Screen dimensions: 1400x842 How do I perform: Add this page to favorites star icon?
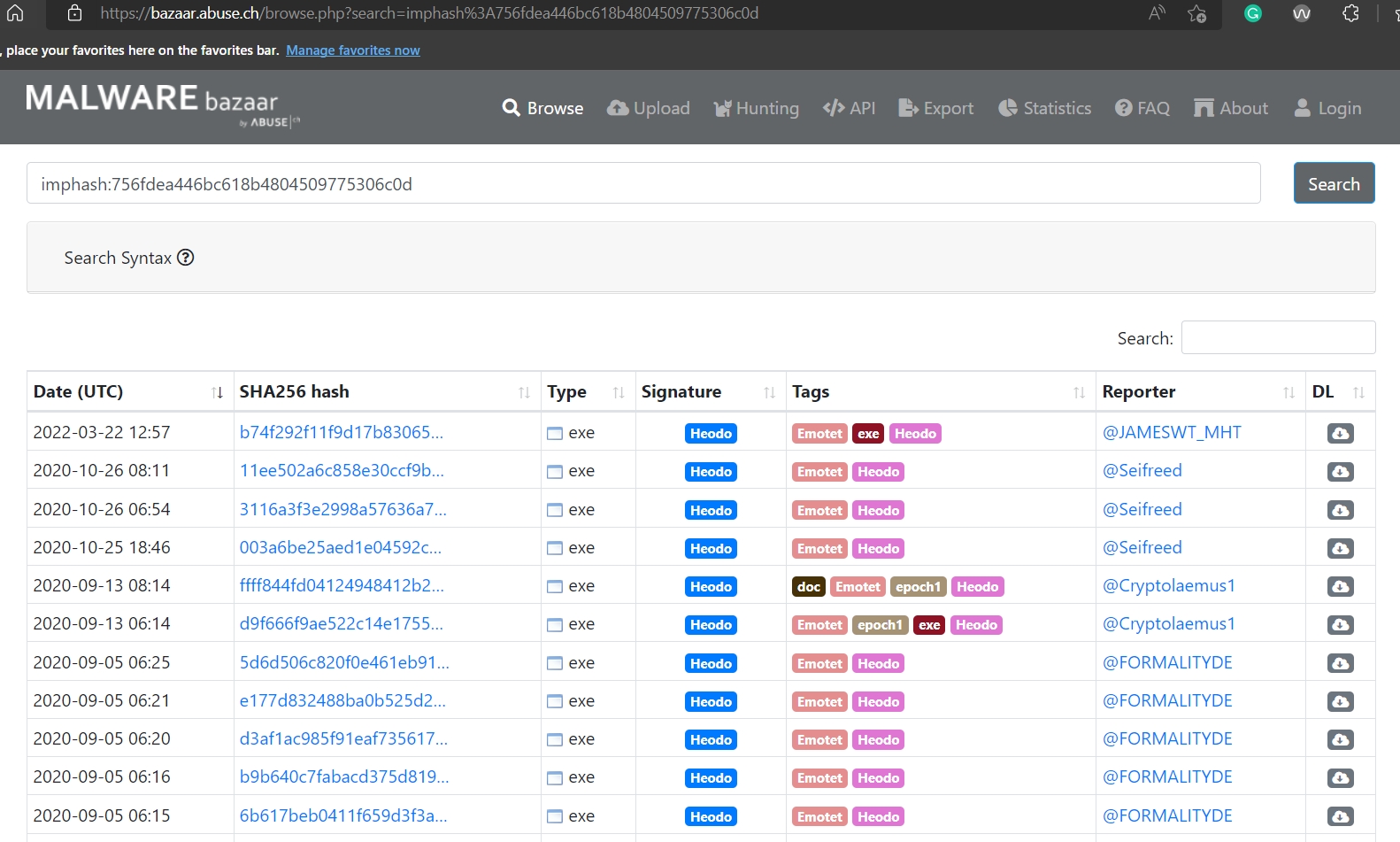click(x=1196, y=13)
